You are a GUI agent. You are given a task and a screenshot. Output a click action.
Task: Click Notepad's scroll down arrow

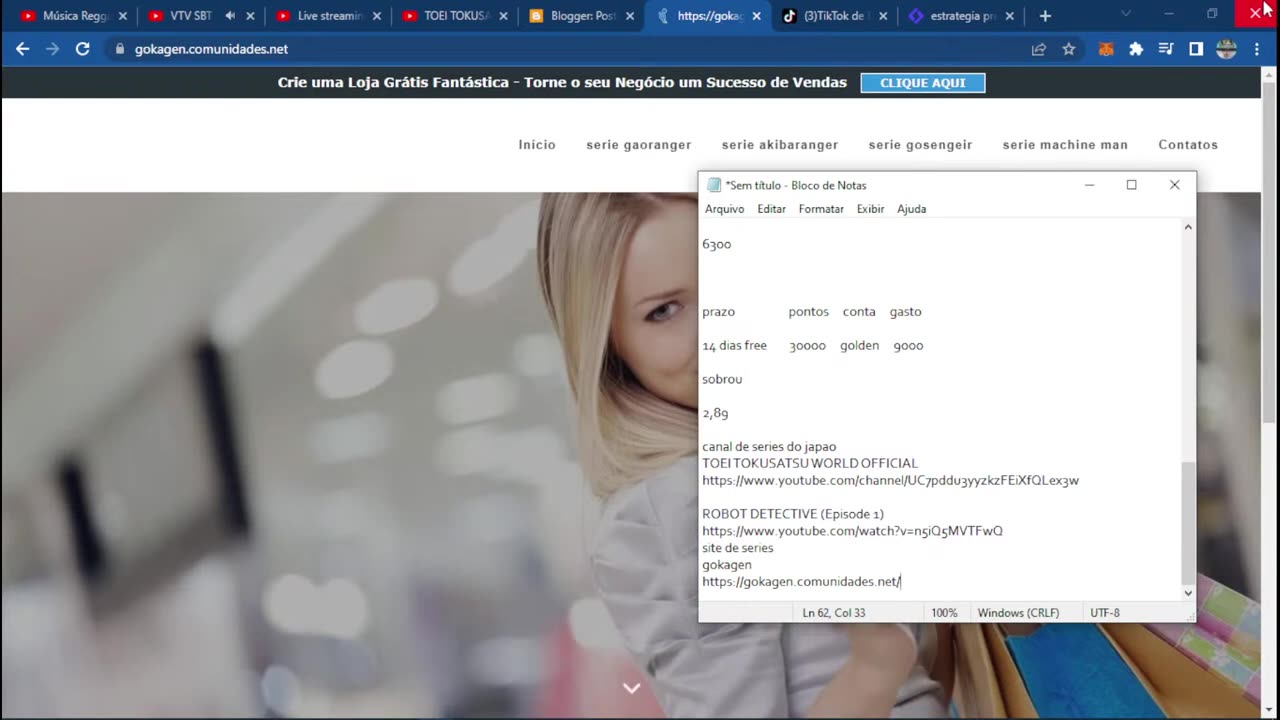click(x=1188, y=593)
